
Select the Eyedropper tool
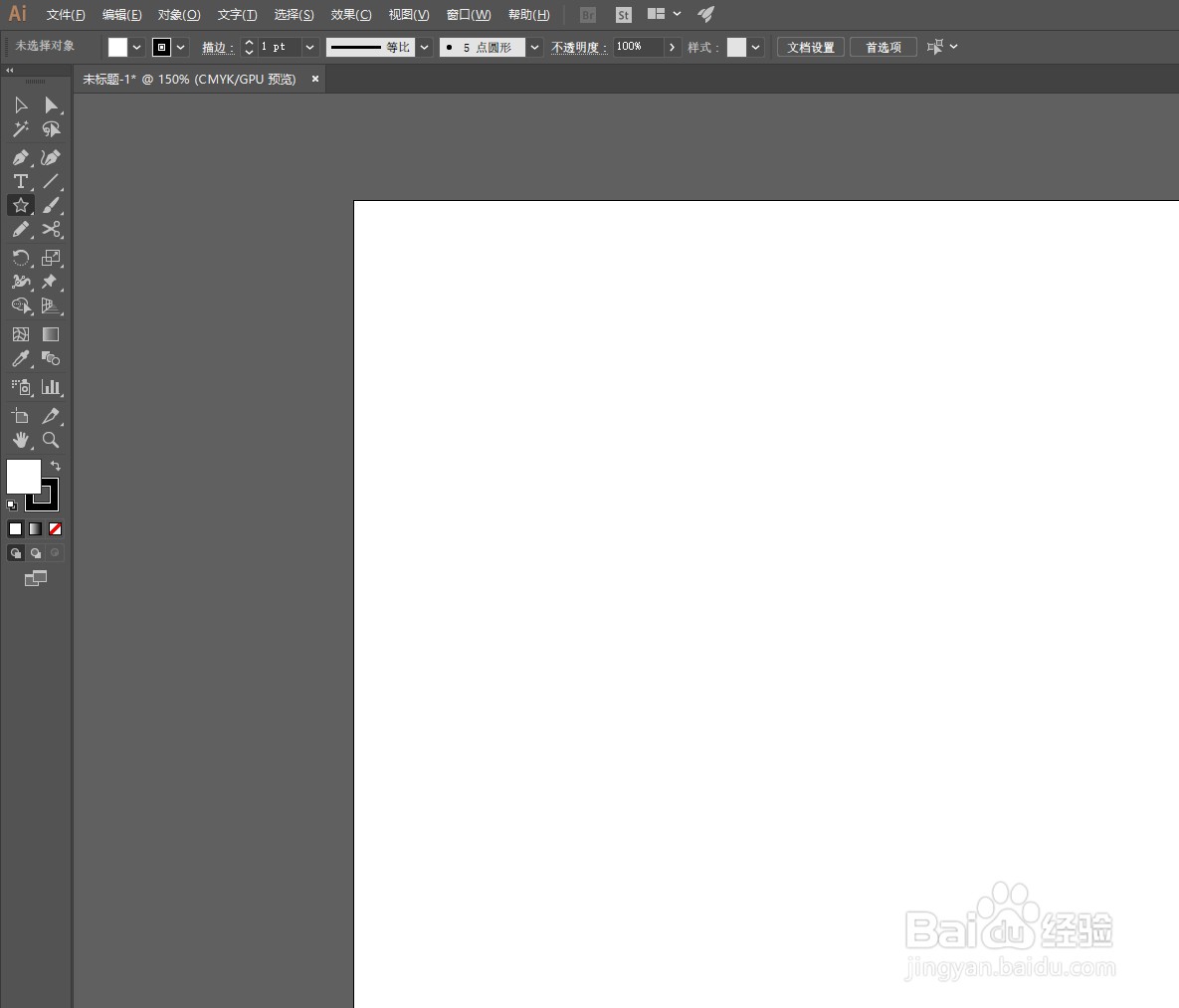point(20,359)
